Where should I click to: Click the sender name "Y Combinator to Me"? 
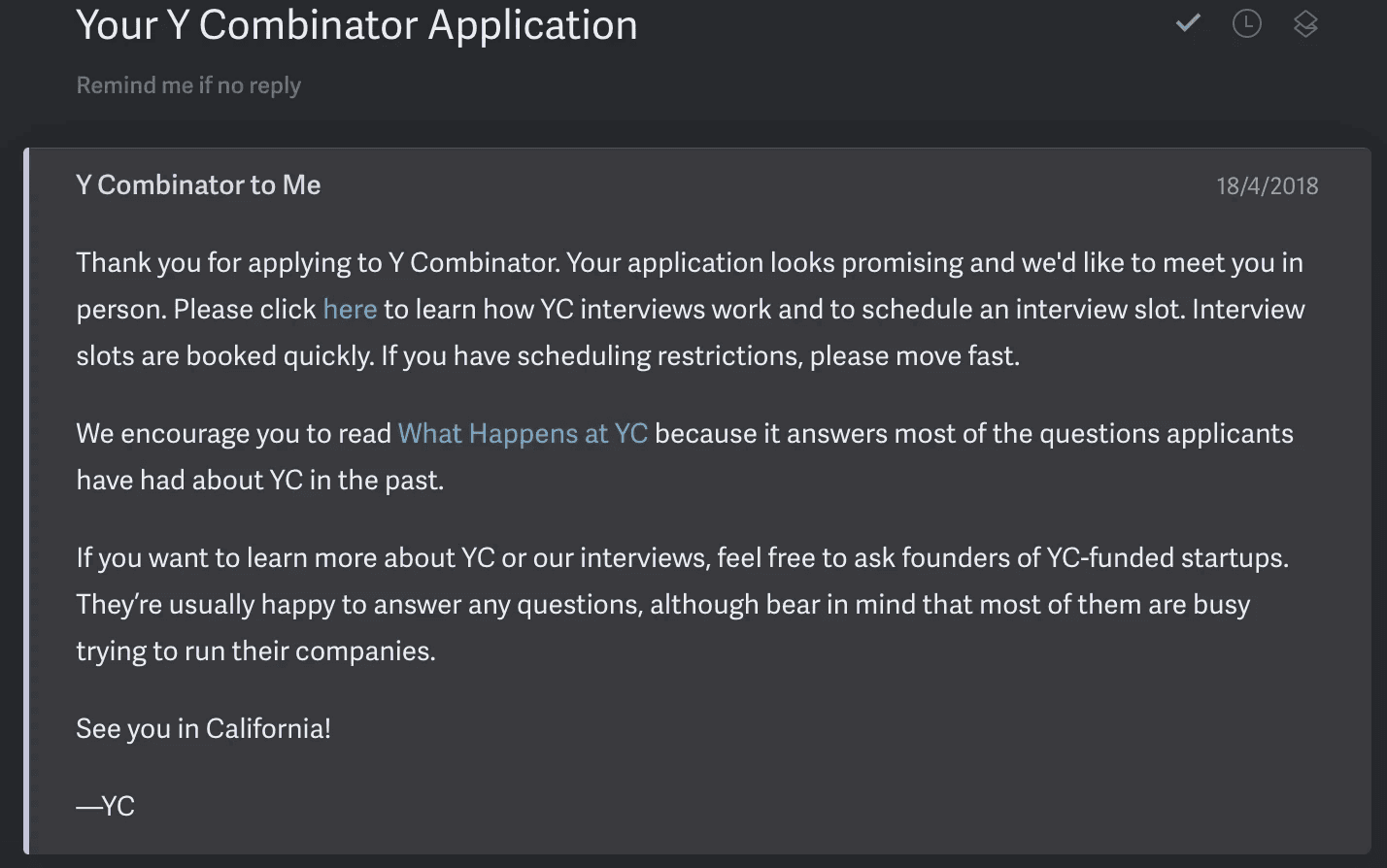pyautogui.click(x=198, y=184)
